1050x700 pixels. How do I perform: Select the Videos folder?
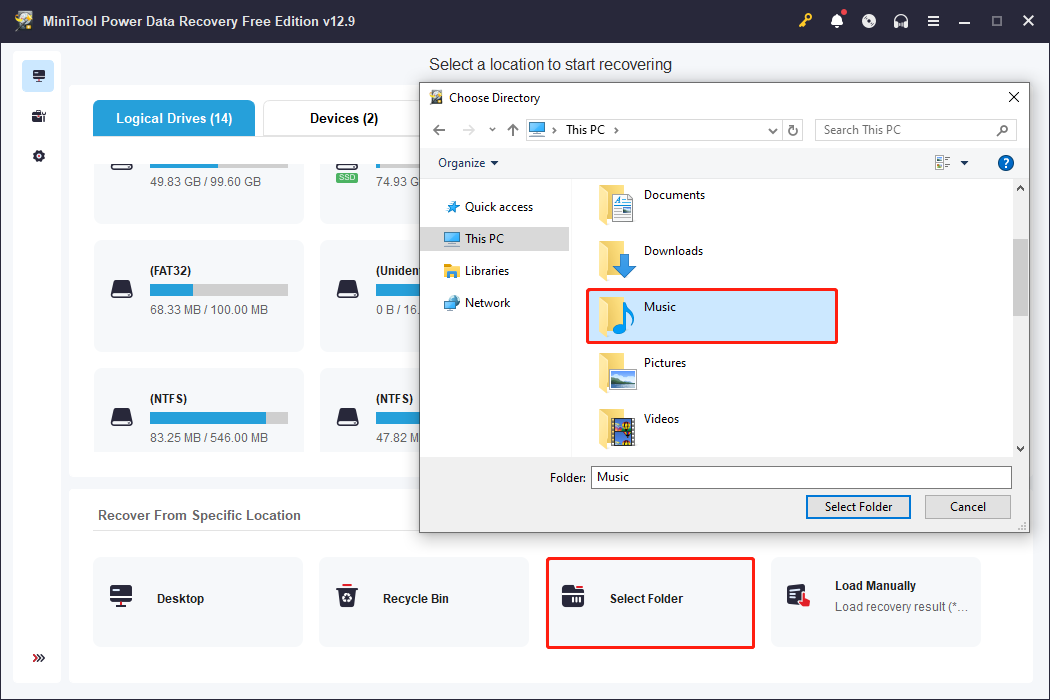click(x=712, y=428)
